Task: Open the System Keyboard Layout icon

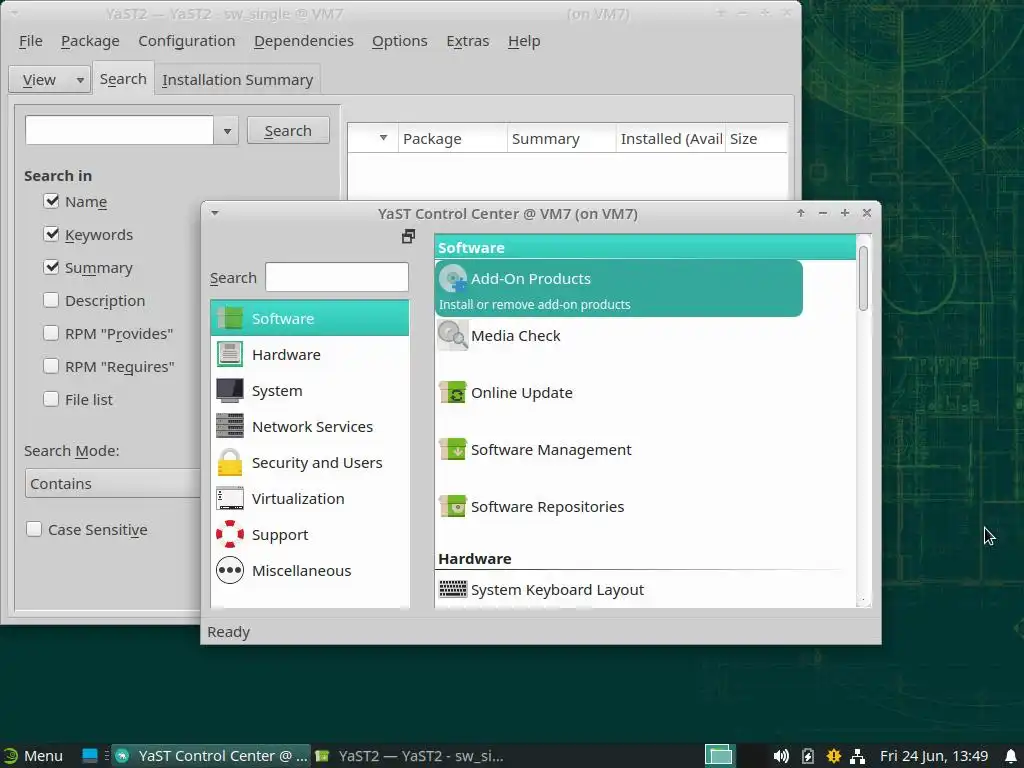Action: [x=453, y=589]
